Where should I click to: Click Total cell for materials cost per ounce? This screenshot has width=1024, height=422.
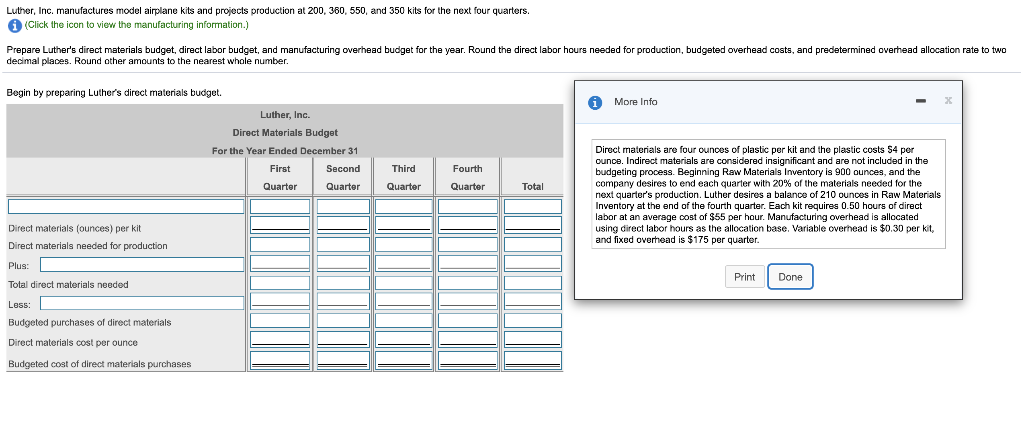[533, 340]
